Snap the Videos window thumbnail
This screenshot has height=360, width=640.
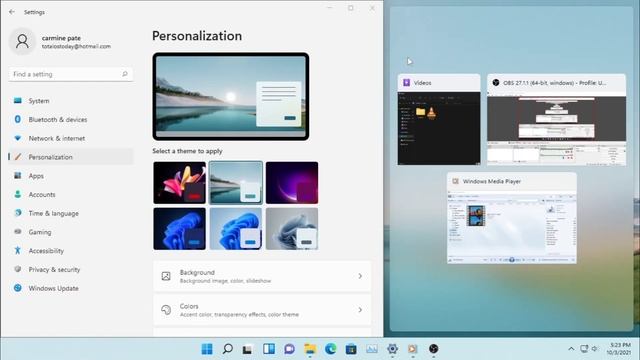point(439,120)
